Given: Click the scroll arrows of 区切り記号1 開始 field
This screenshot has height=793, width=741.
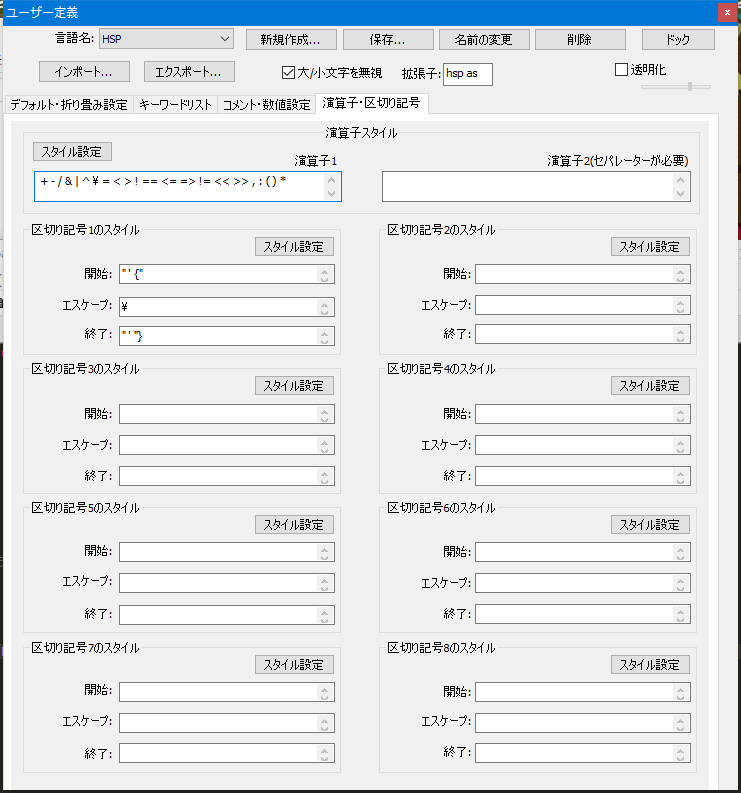Looking at the screenshot, I should click(x=325, y=275).
